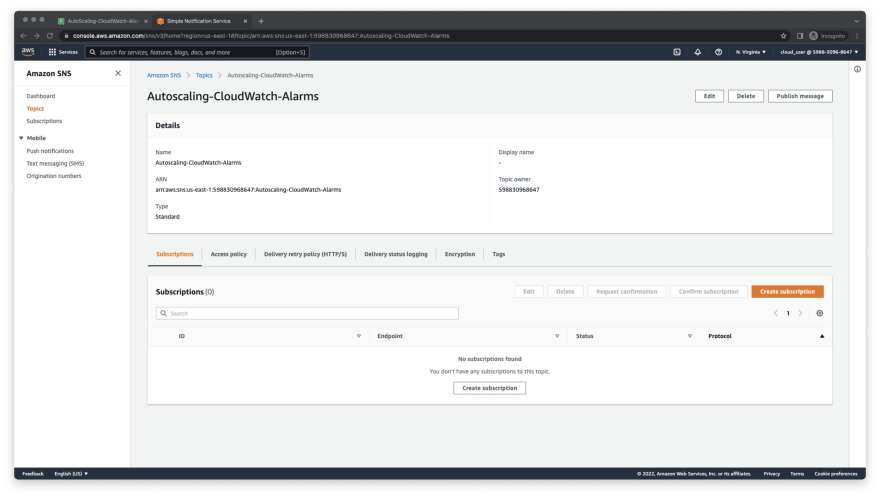Focus the subscriptions search field

tap(307, 314)
